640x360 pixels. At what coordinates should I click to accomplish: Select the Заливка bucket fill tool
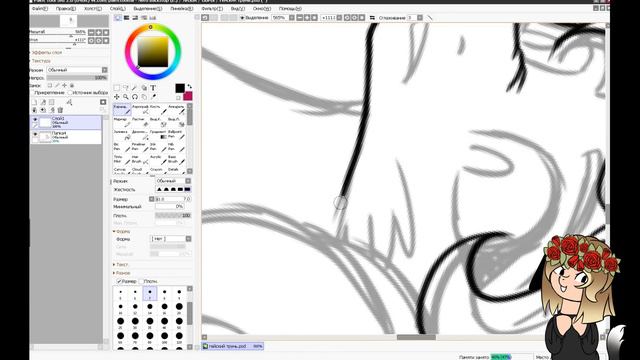(122, 135)
